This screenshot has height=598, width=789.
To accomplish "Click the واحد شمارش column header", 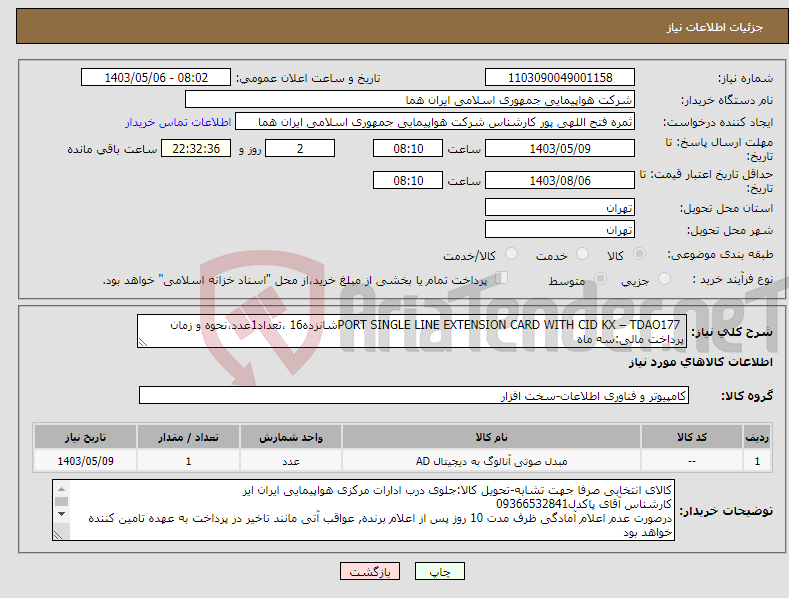I will click(291, 437).
